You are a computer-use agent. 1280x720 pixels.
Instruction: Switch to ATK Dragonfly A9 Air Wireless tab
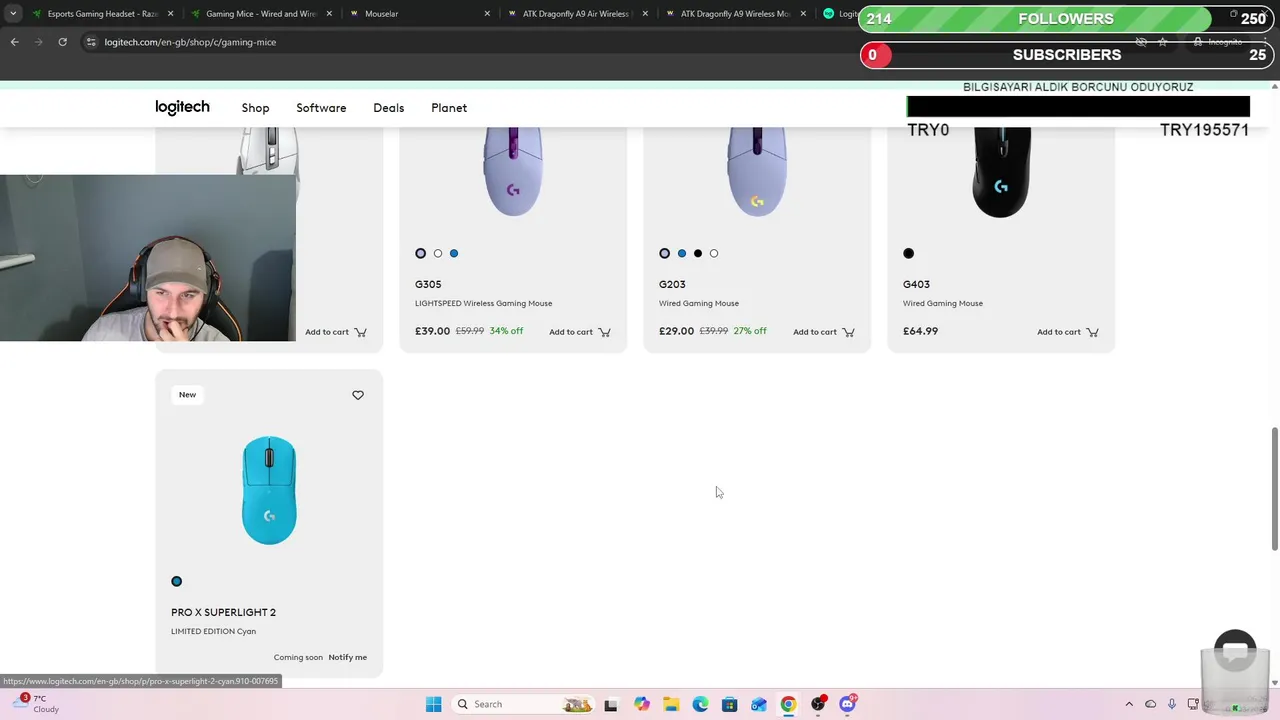(x=576, y=14)
